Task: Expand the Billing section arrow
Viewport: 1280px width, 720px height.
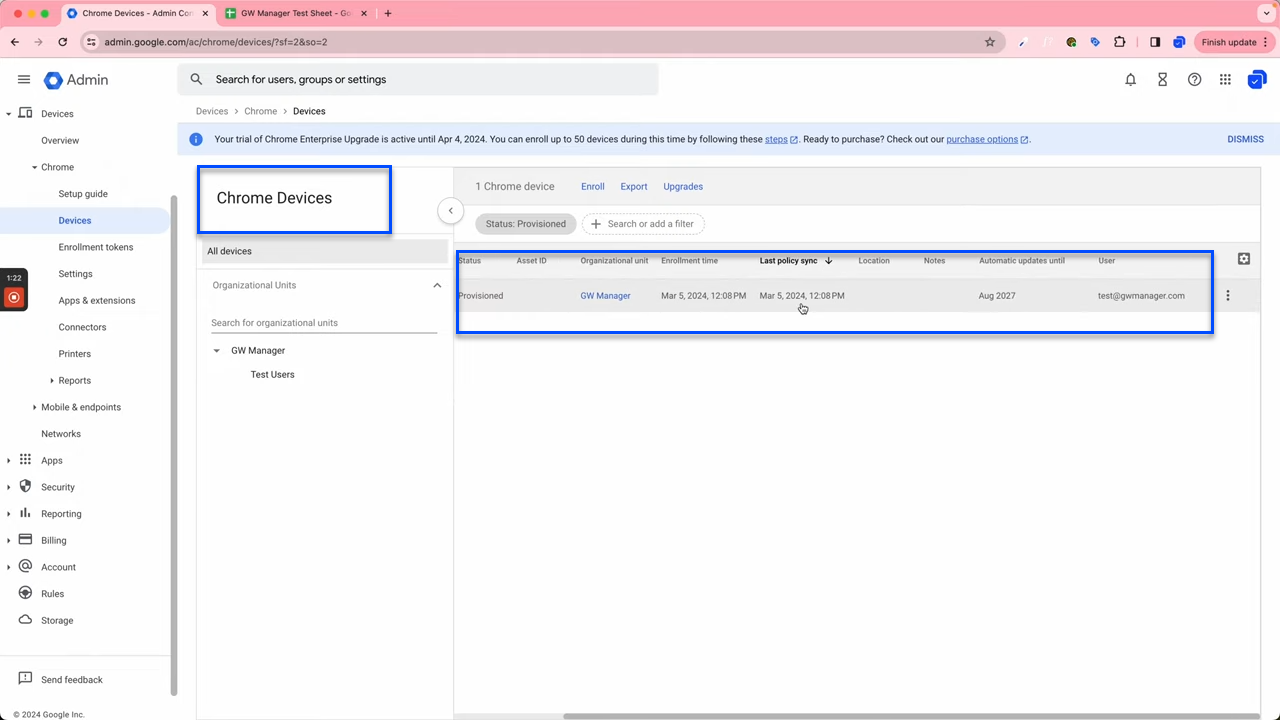Action: pyautogui.click(x=9, y=540)
